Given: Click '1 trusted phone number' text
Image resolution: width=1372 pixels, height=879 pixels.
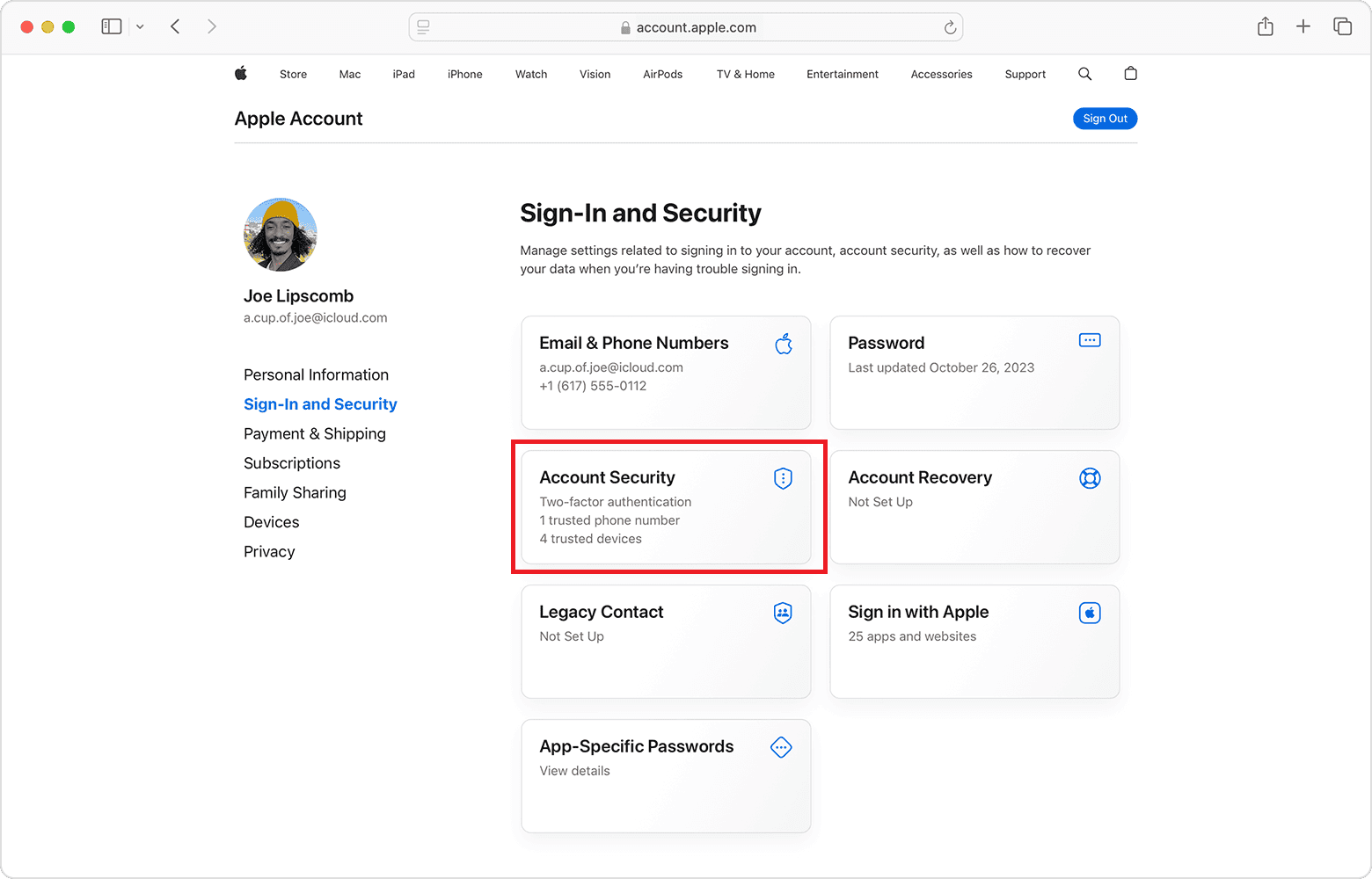Looking at the screenshot, I should [x=609, y=520].
